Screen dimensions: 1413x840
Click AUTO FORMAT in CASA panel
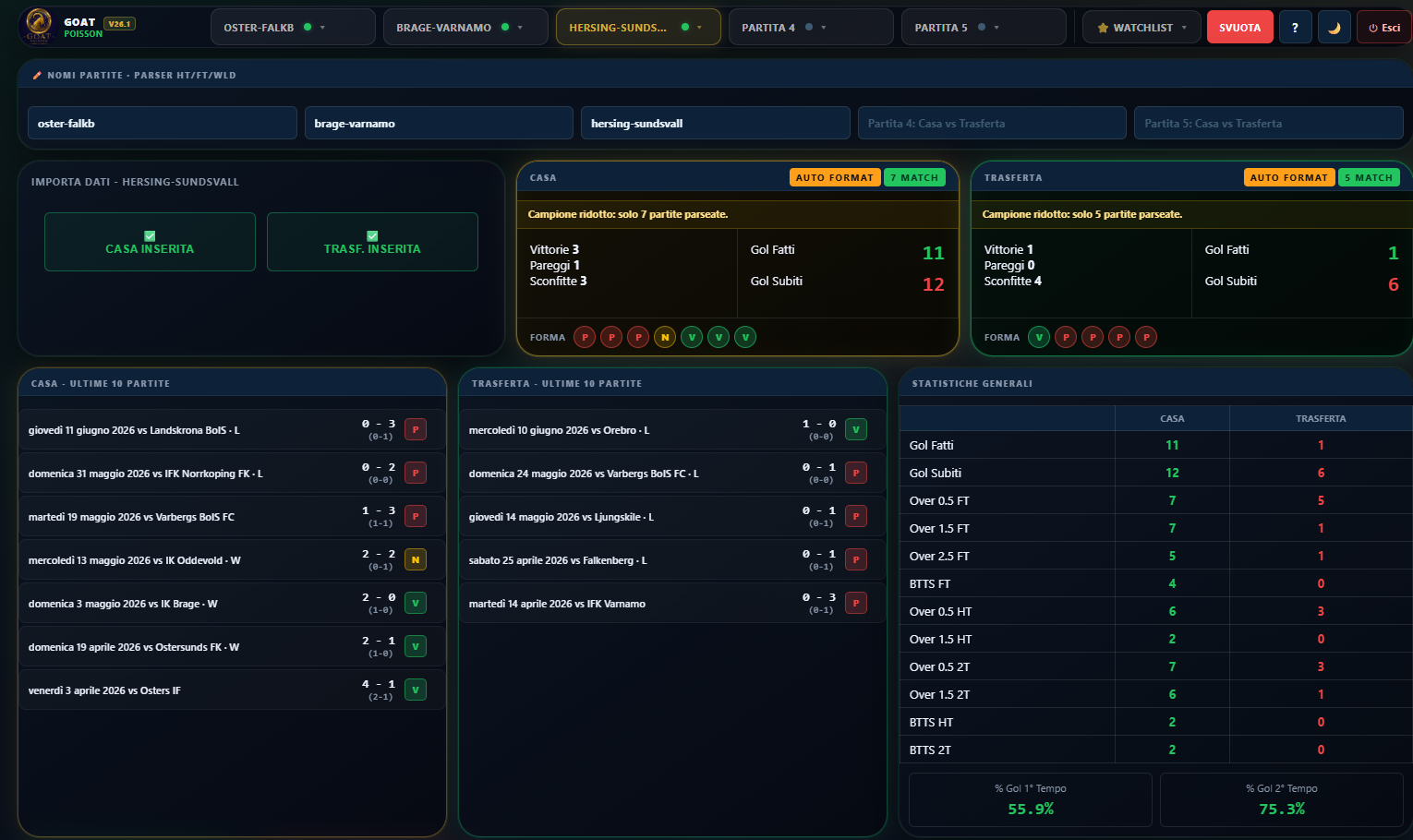[x=835, y=177]
